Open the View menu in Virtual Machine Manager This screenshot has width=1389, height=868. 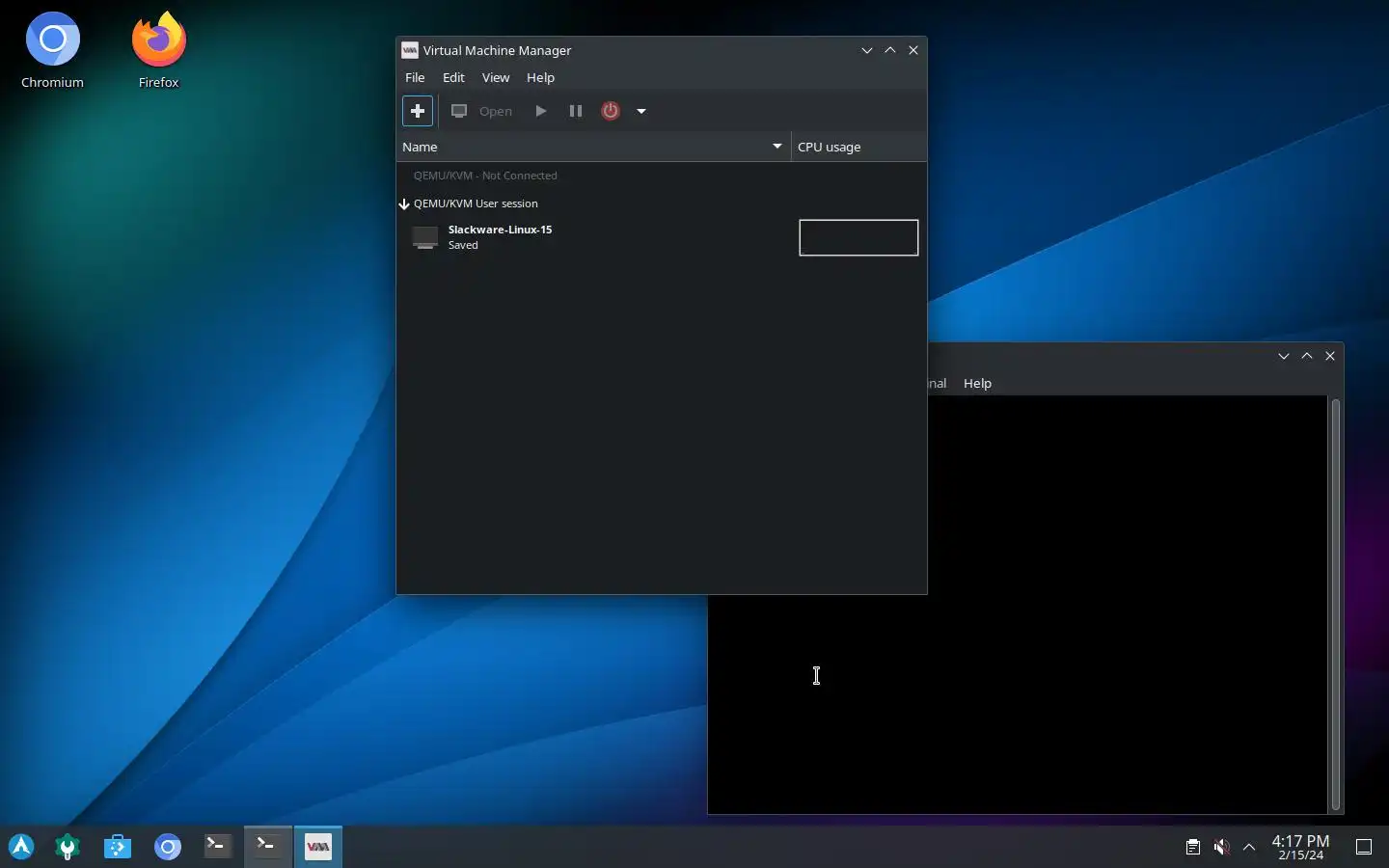pos(496,77)
